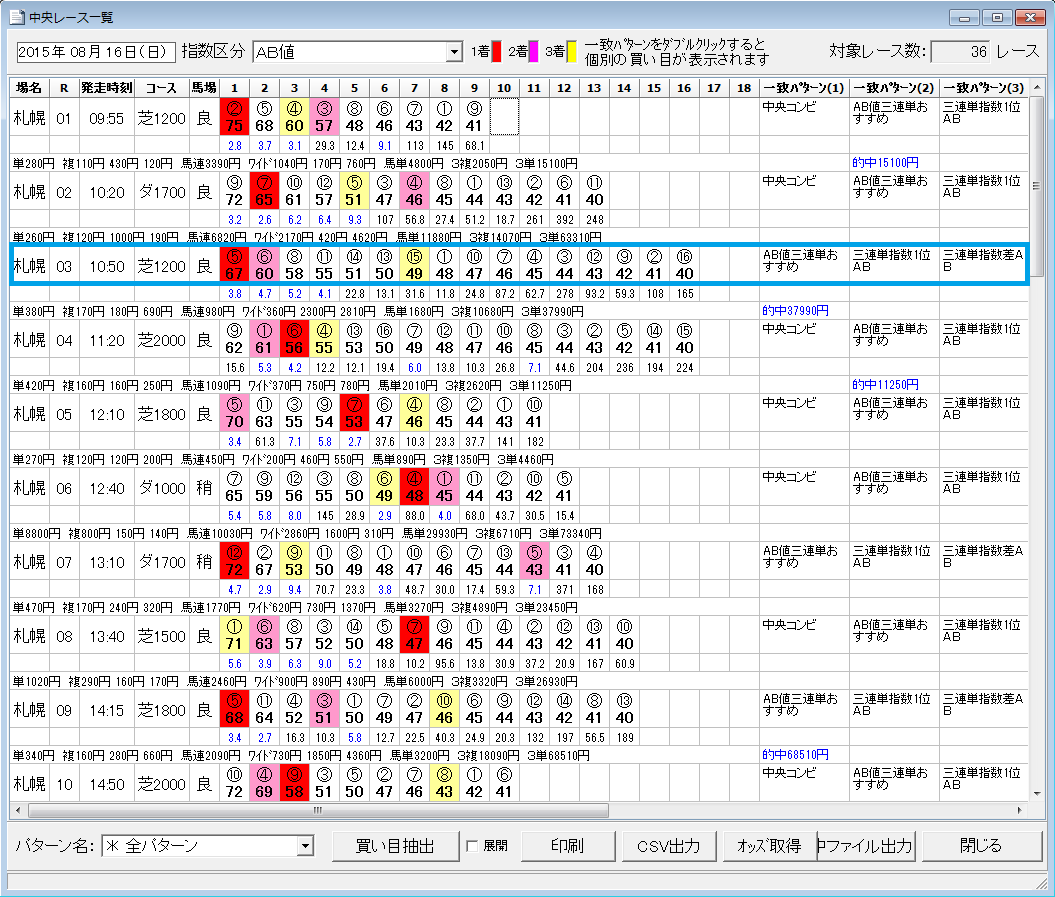Click the 閉じる button

click(x=980, y=846)
